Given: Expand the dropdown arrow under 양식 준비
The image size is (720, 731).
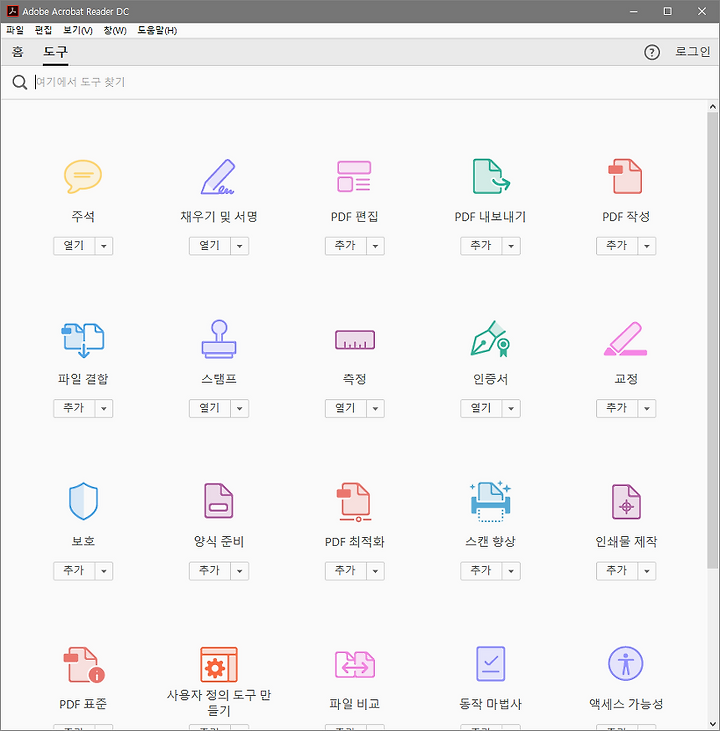Looking at the screenshot, I should point(240,571).
